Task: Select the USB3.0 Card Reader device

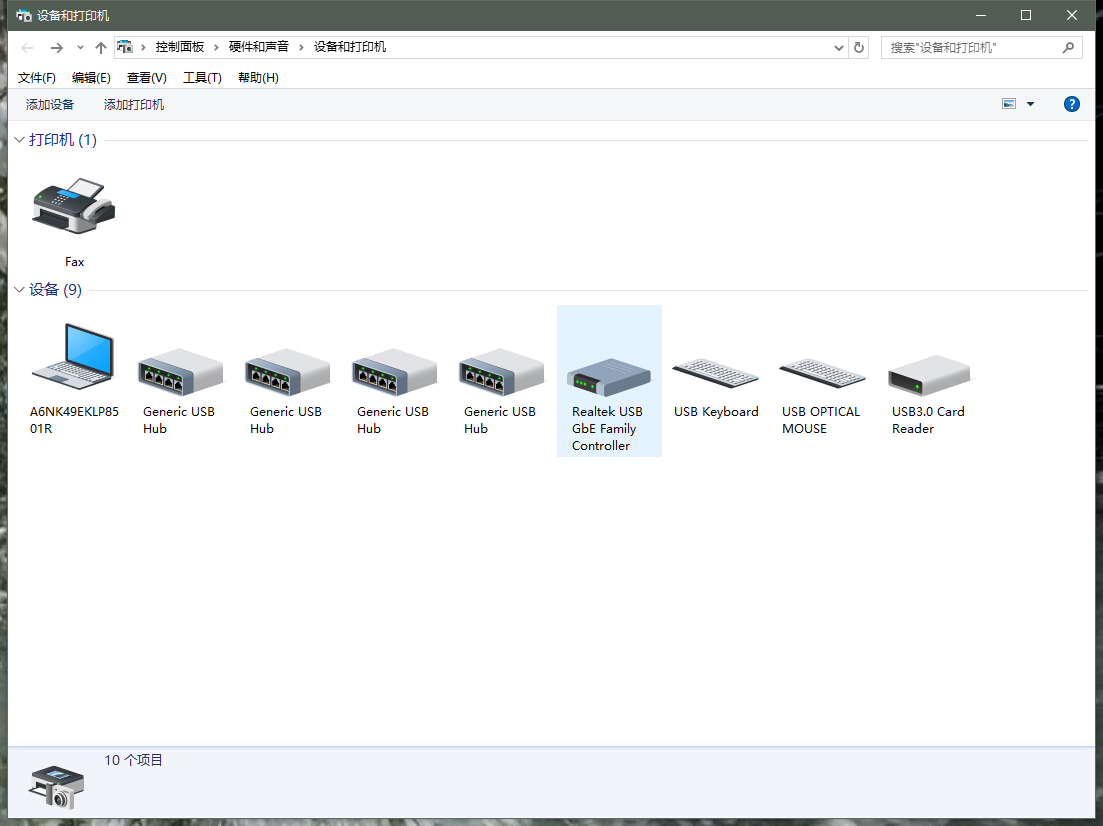Action: [928, 375]
